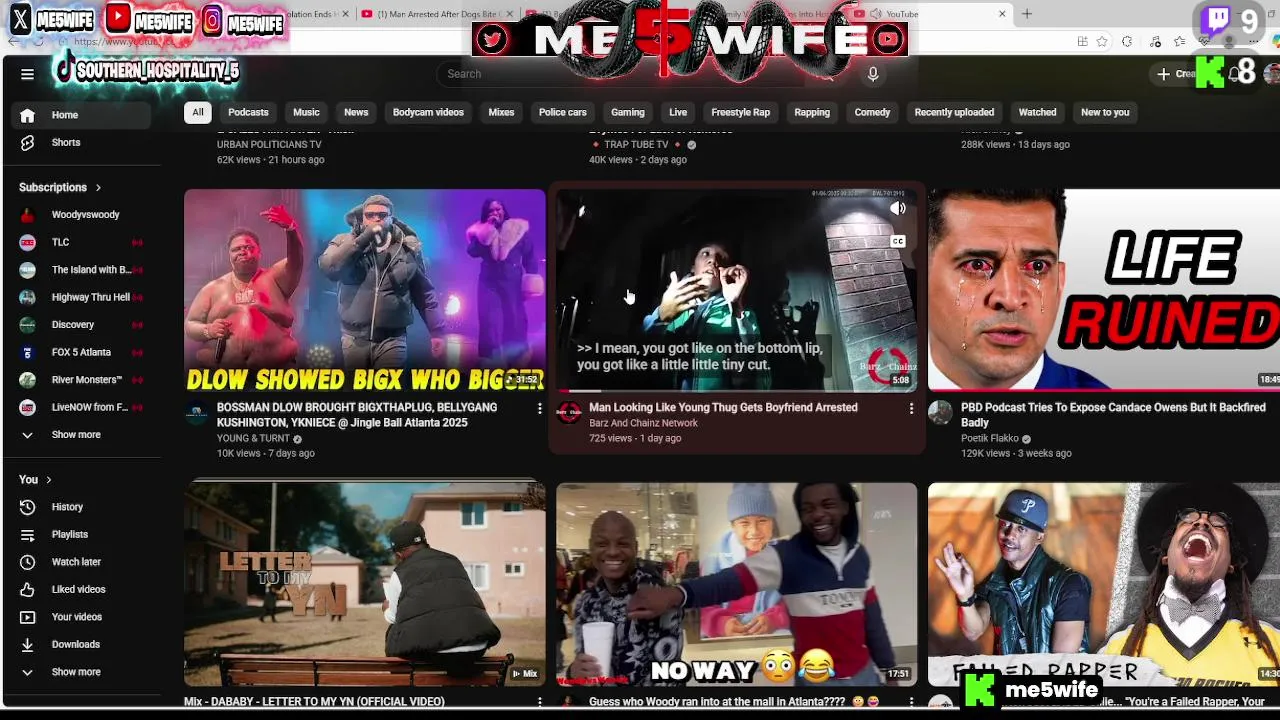Open FOX 5 Atlanta subscription

(80, 352)
